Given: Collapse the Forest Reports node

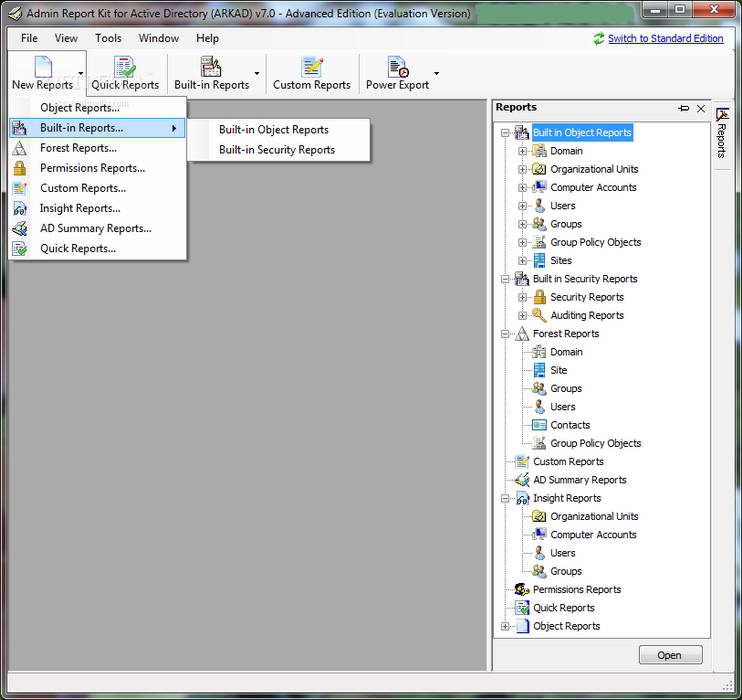Looking at the screenshot, I should [505, 334].
